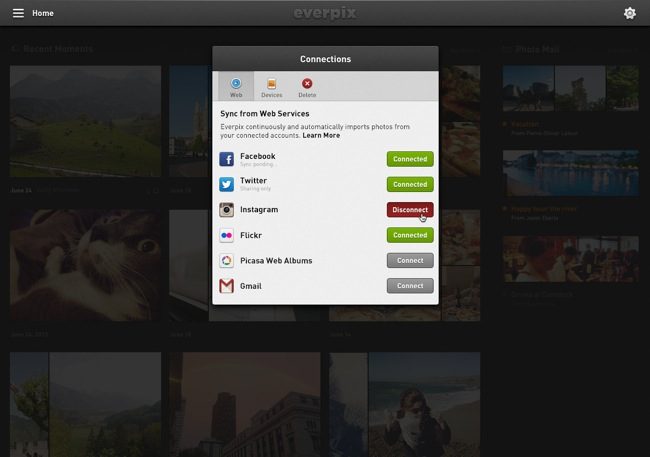The image size is (650, 457).
Task: Open settings via the gear icon
Action: tap(630, 13)
